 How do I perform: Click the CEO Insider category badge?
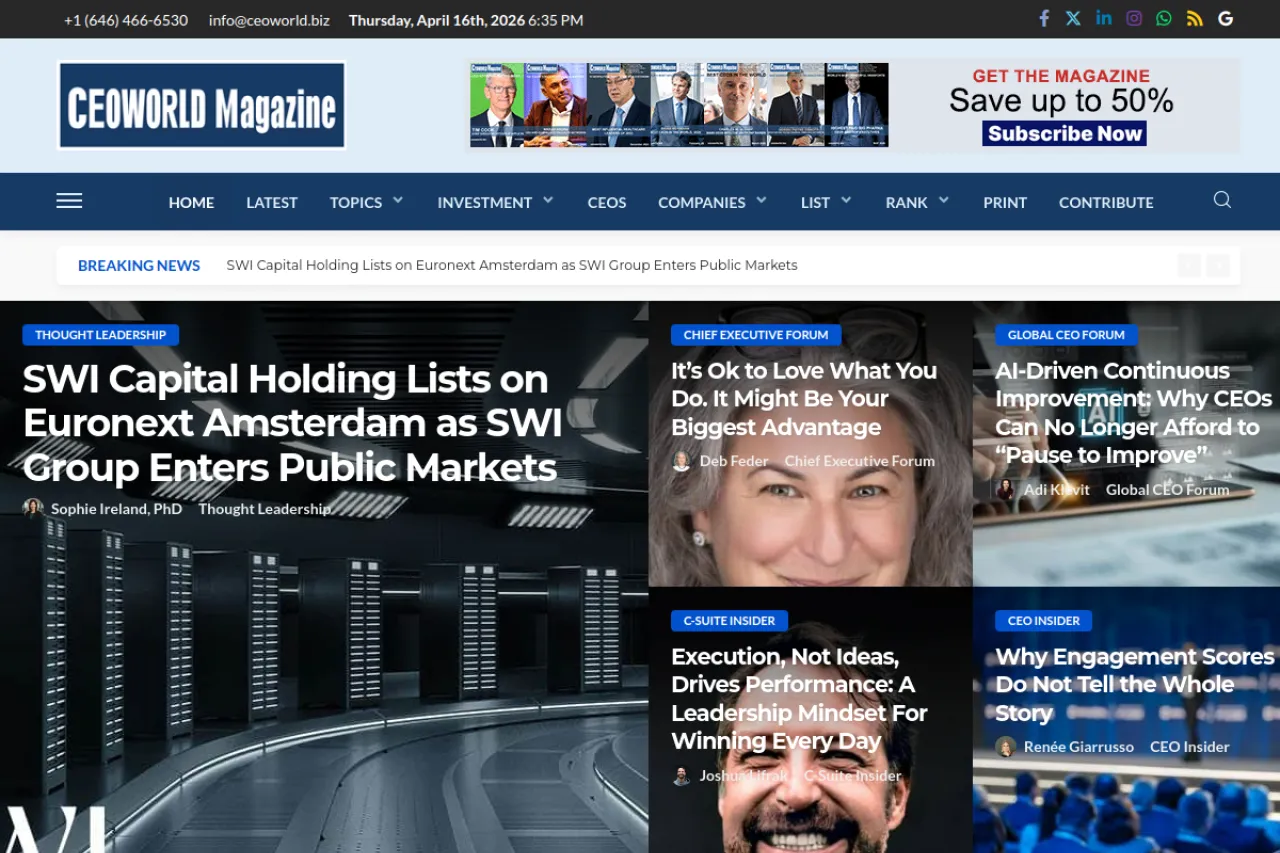pyautogui.click(x=1044, y=621)
